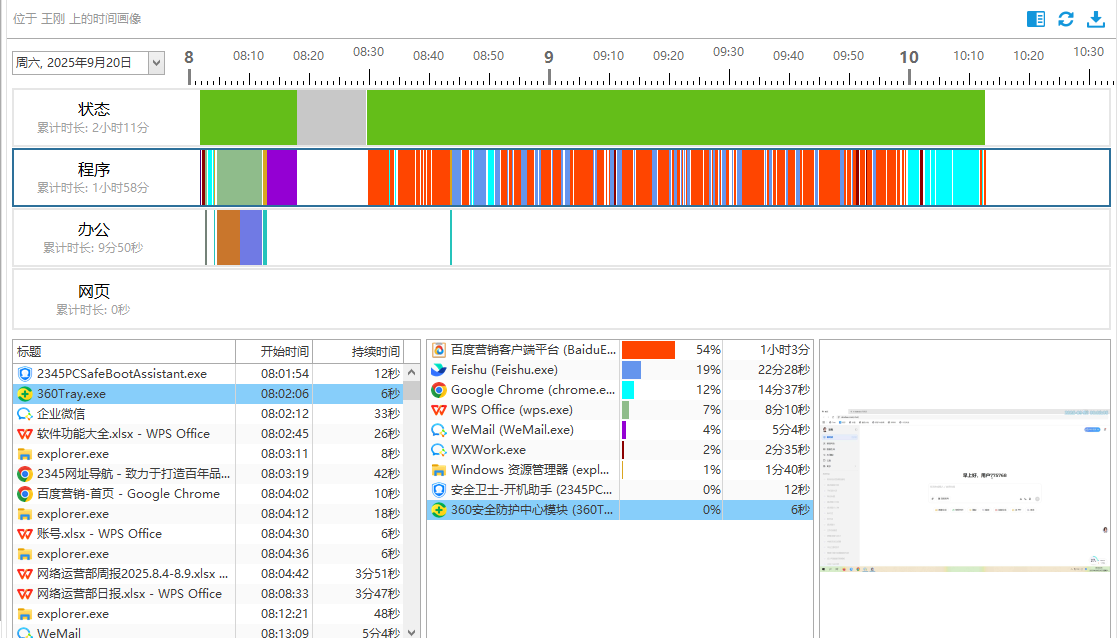The height and width of the screenshot is (638, 1117).
Task: Select the explorer.exe row at 08:04:12
Action: [208, 513]
